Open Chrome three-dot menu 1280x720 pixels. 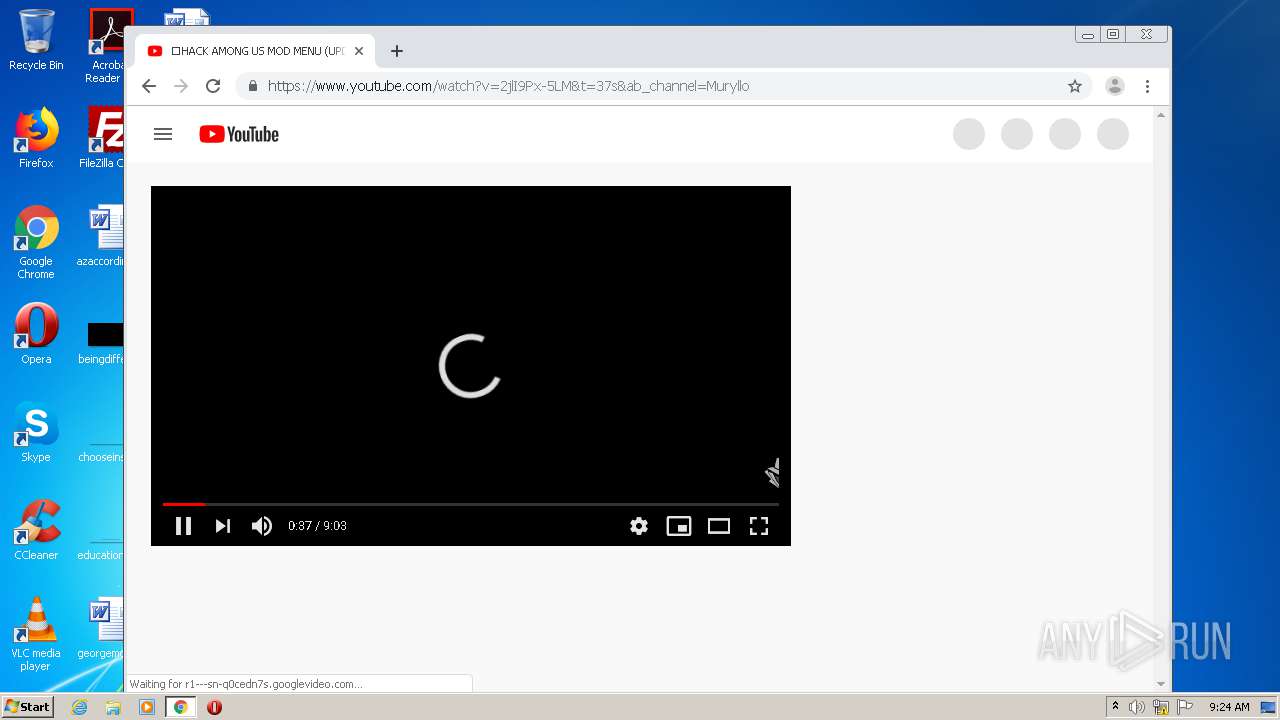coord(1148,86)
